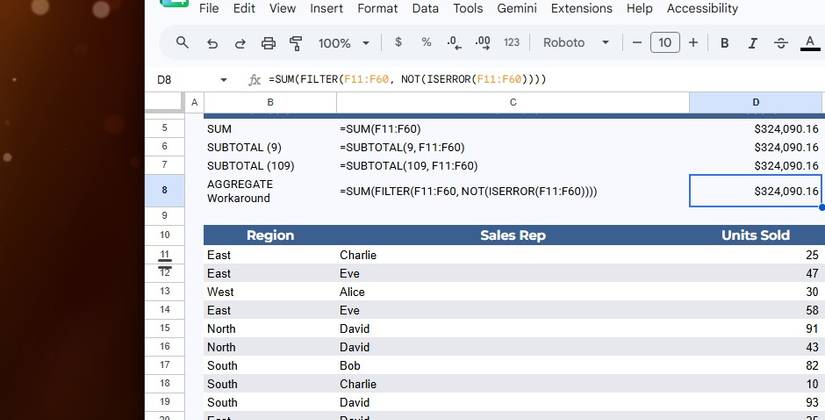
Task: Select row 8 header
Action: pos(165,191)
